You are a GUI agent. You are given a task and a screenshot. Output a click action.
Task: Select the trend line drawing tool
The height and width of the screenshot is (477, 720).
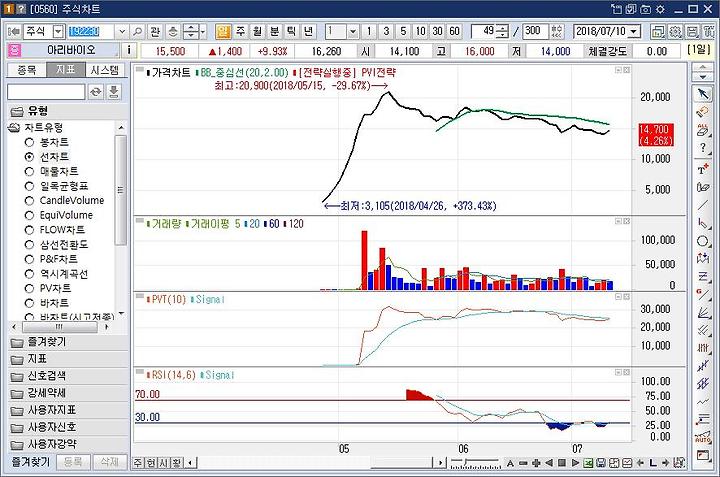tap(702, 205)
